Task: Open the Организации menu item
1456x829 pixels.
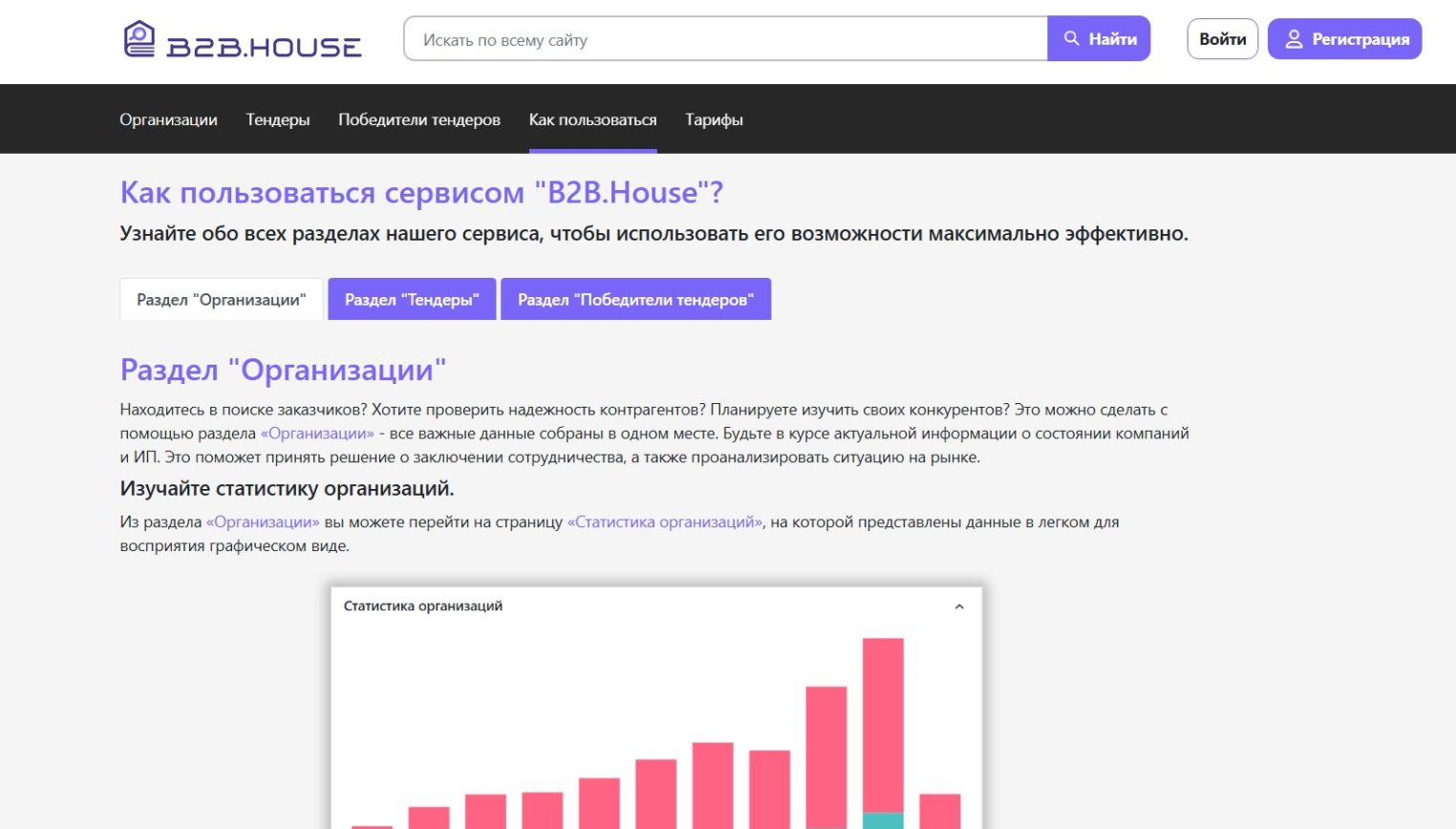Action: pyautogui.click(x=168, y=119)
